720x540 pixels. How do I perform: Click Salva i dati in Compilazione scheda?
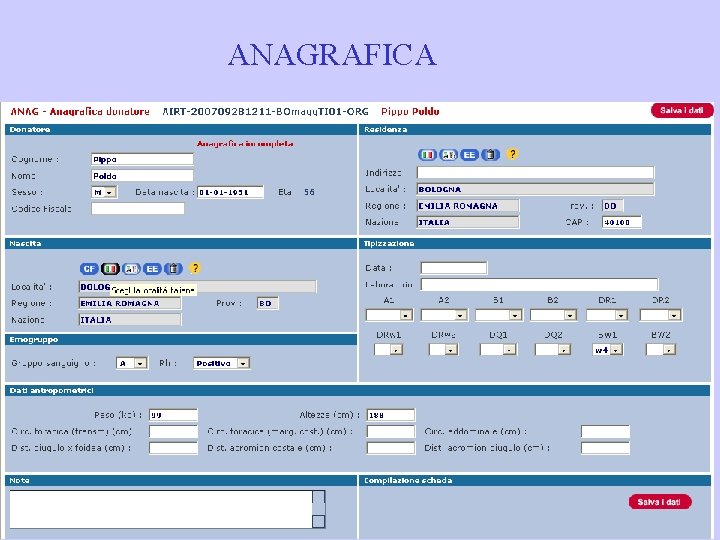tap(660, 502)
